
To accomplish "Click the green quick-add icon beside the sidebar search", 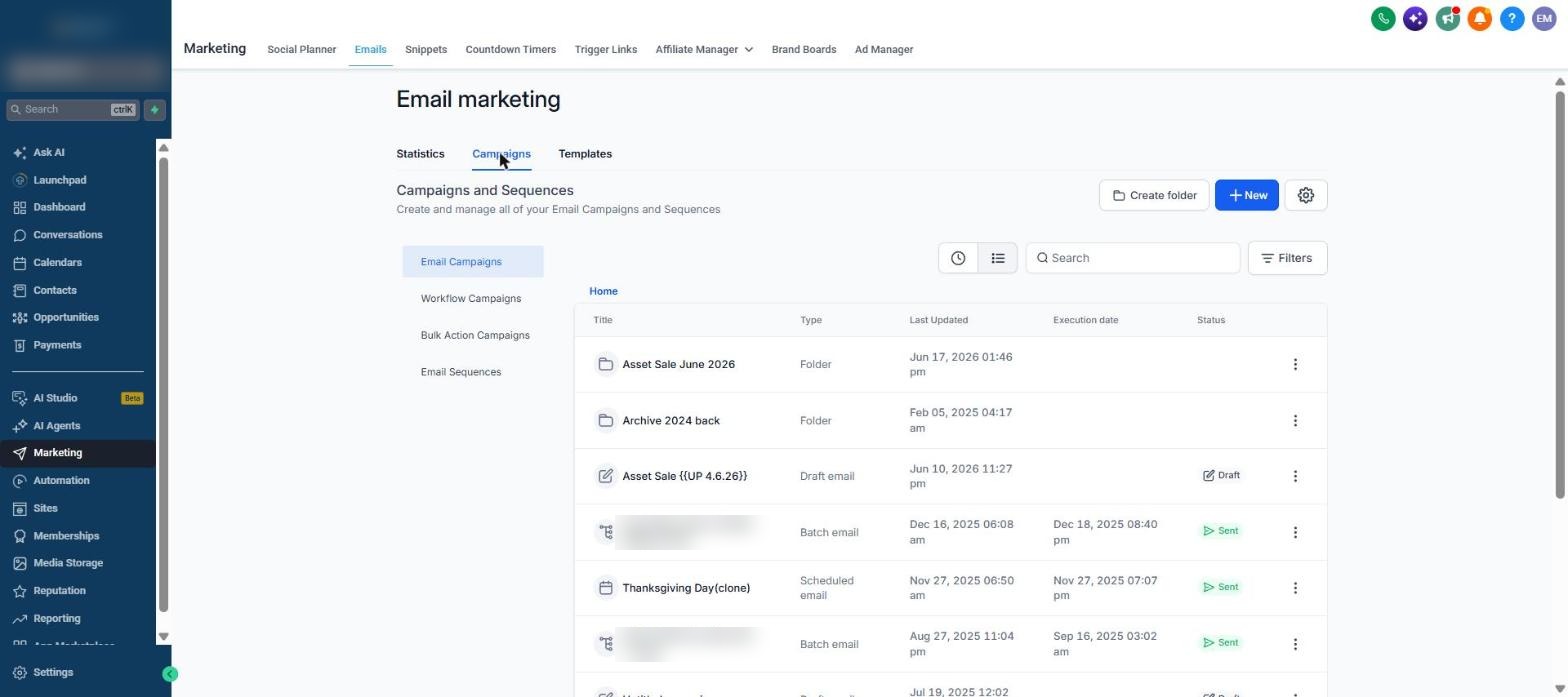I will [x=155, y=110].
